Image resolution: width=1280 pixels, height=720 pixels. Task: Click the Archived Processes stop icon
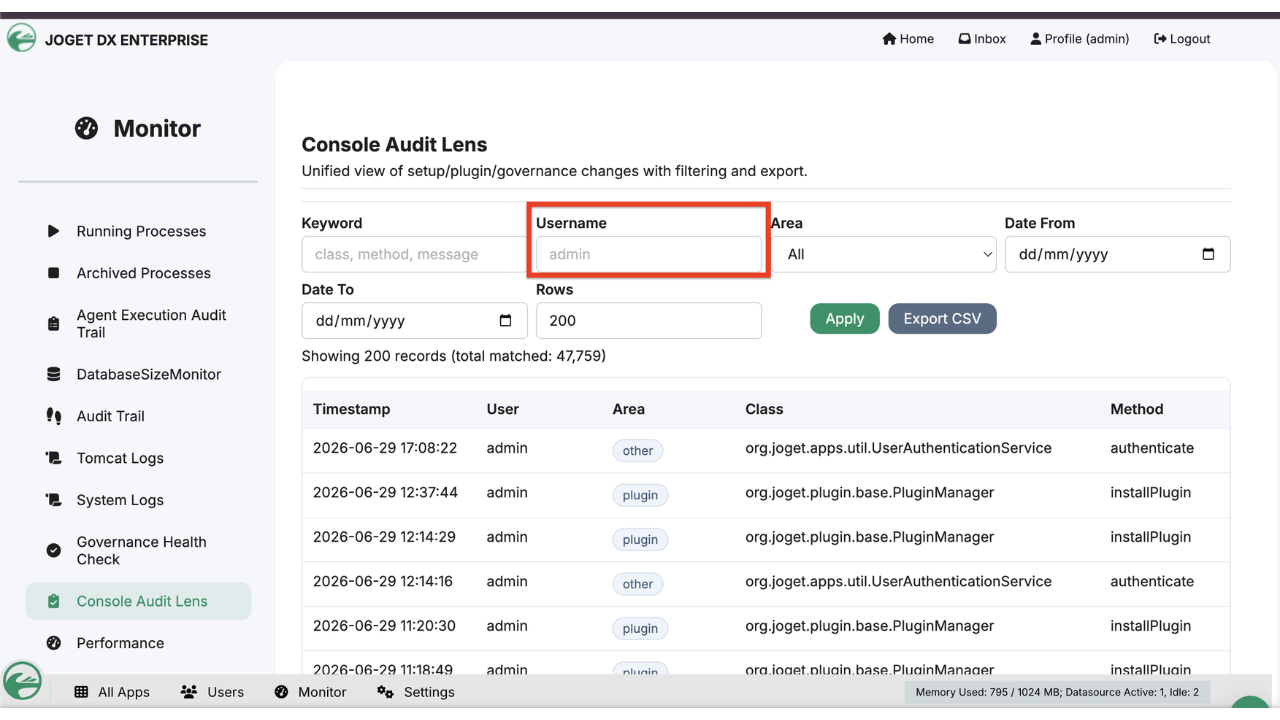point(54,273)
